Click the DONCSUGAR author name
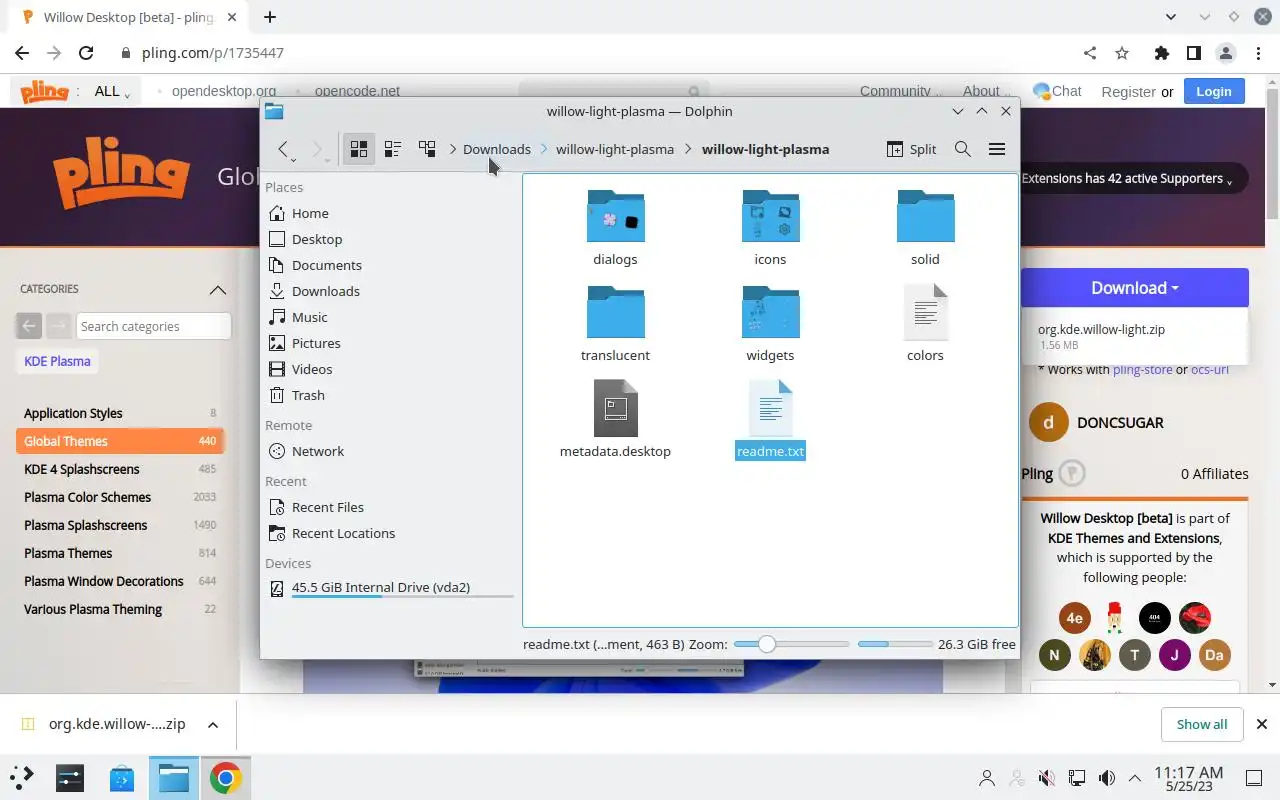Image resolution: width=1280 pixels, height=800 pixels. [x=1120, y=422]
